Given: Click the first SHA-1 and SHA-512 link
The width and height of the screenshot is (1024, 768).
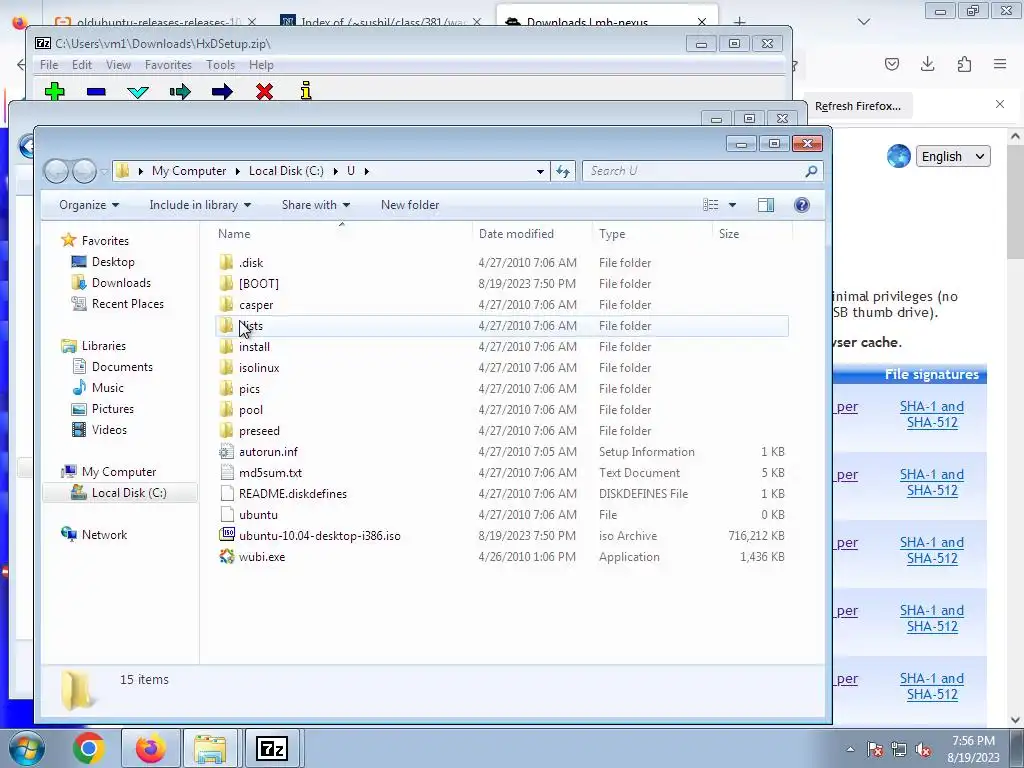Looking at the screenshot, I should 932,414.
